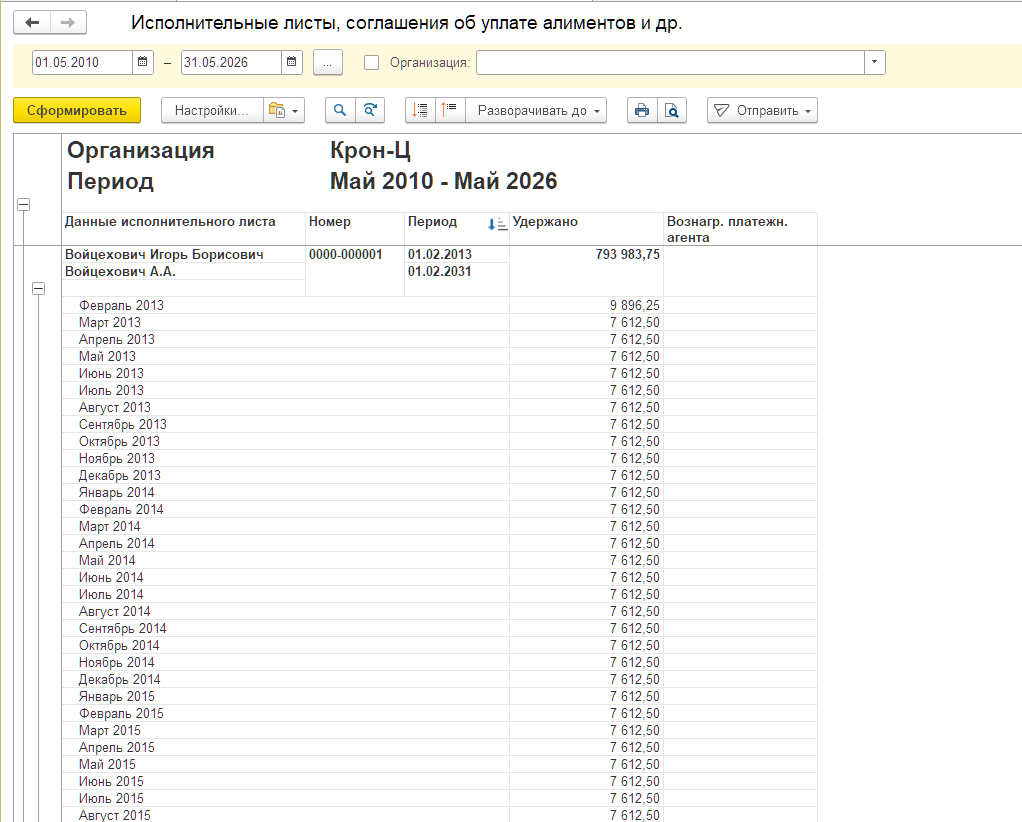The image size is (1022, 822).
Task: Click amount 9 896,25
Action: 635,305
